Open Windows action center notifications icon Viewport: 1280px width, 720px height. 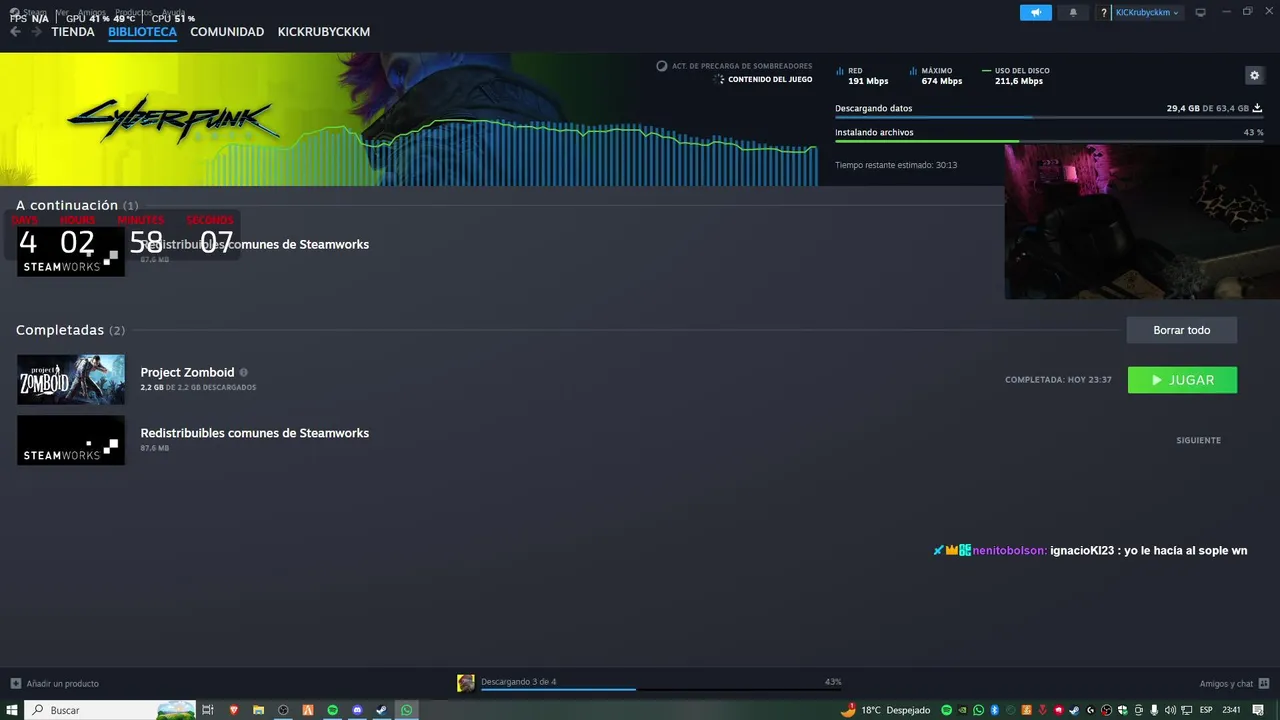pos(1258,710)
